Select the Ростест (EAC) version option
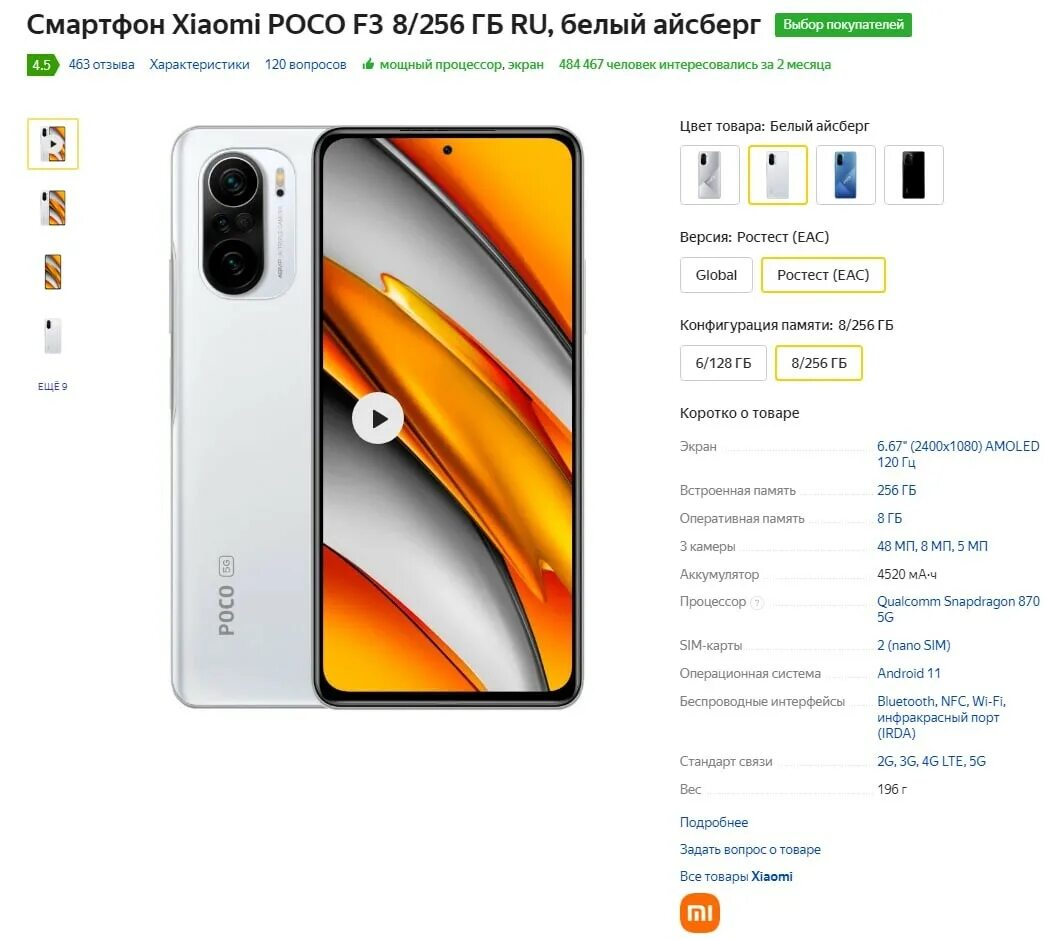The width and height of the screenshot is (1045, 939). point(823,275)
